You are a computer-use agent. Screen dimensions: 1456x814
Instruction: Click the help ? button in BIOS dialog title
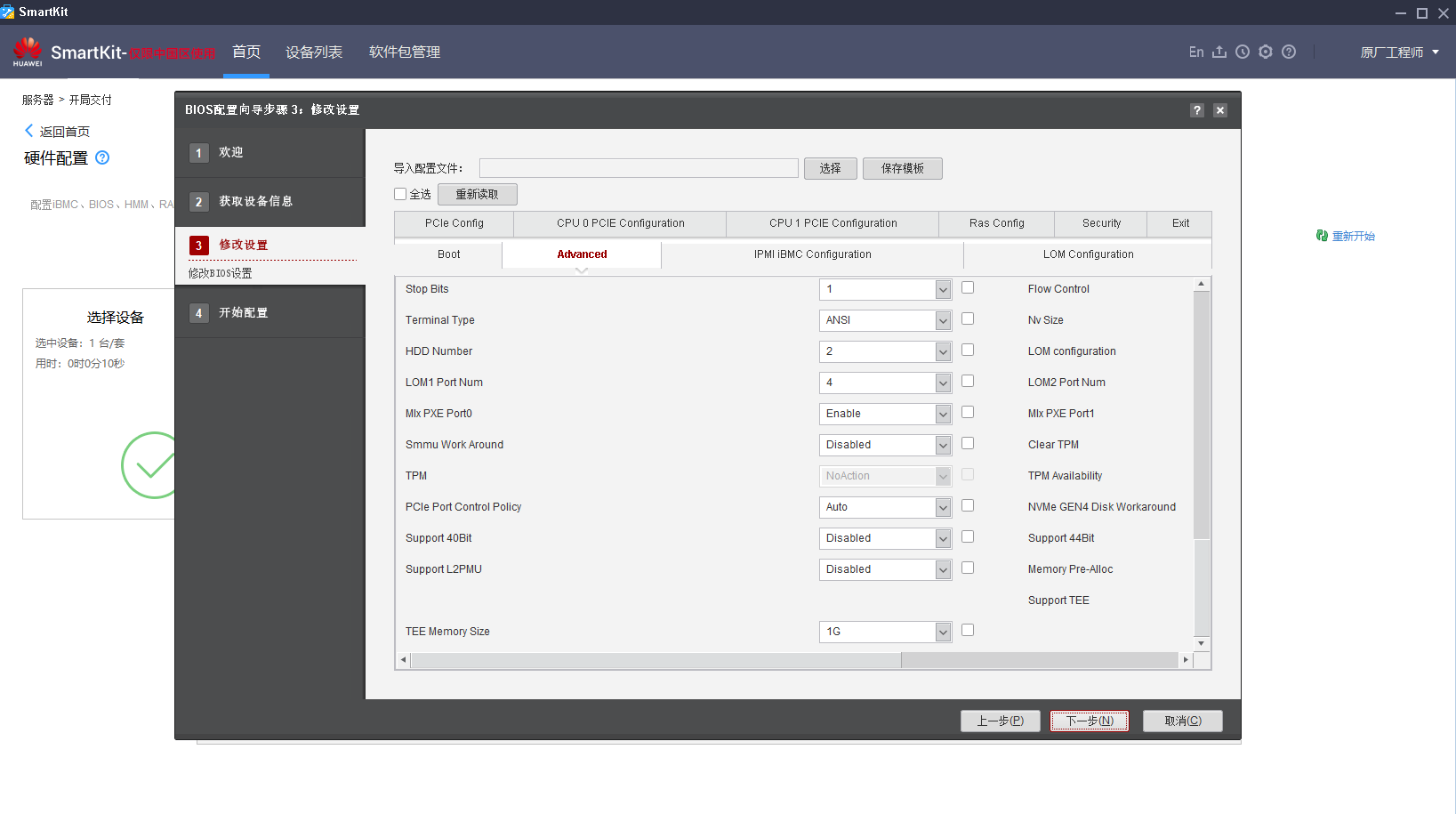[1197, 110]
